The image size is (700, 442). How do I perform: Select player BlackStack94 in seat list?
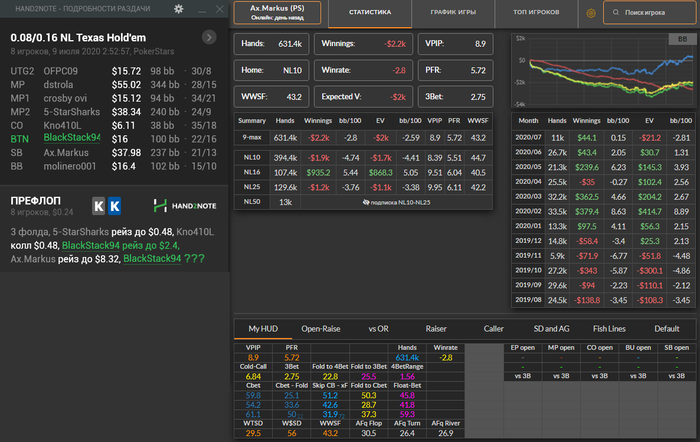tap(73, 137)
